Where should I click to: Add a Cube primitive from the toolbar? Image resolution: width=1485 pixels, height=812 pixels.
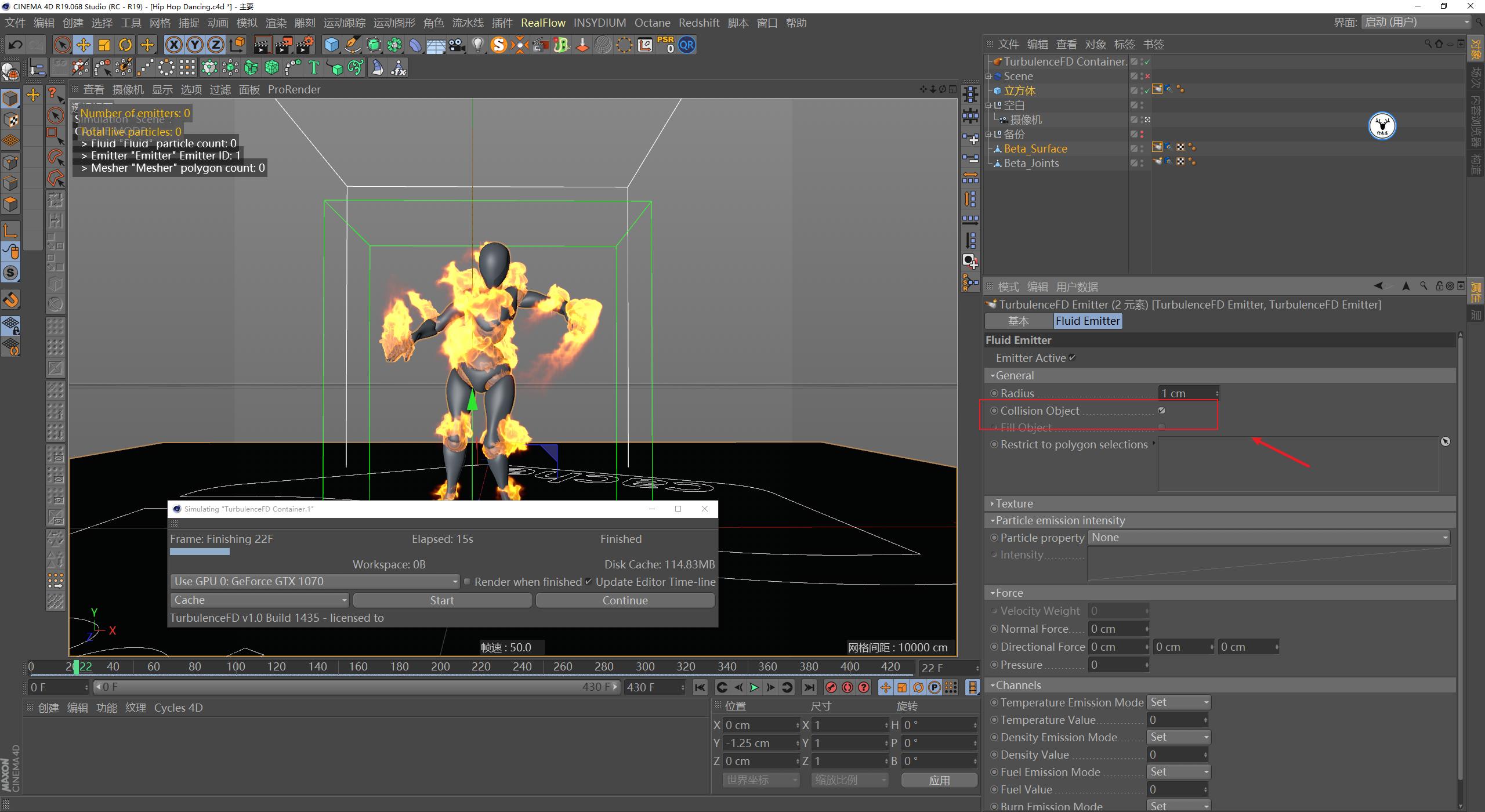pyautogui.click(x=331, y=45)
